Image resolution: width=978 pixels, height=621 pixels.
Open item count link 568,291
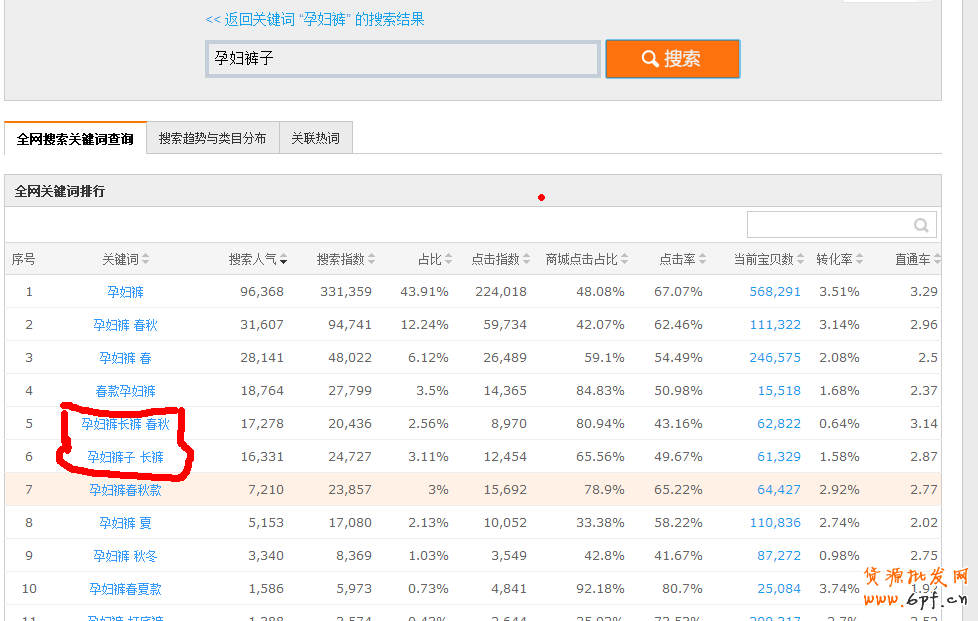[774, 292]
